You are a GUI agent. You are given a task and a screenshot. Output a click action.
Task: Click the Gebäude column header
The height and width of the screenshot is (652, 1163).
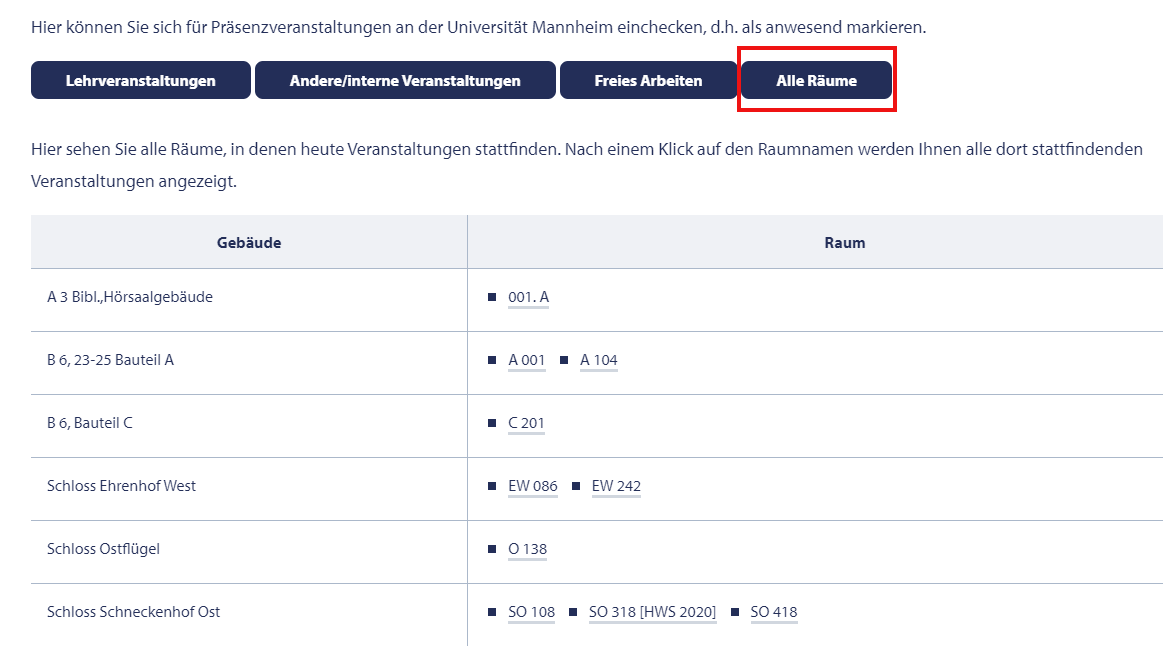pyautogui.click(x=249, y=243)
